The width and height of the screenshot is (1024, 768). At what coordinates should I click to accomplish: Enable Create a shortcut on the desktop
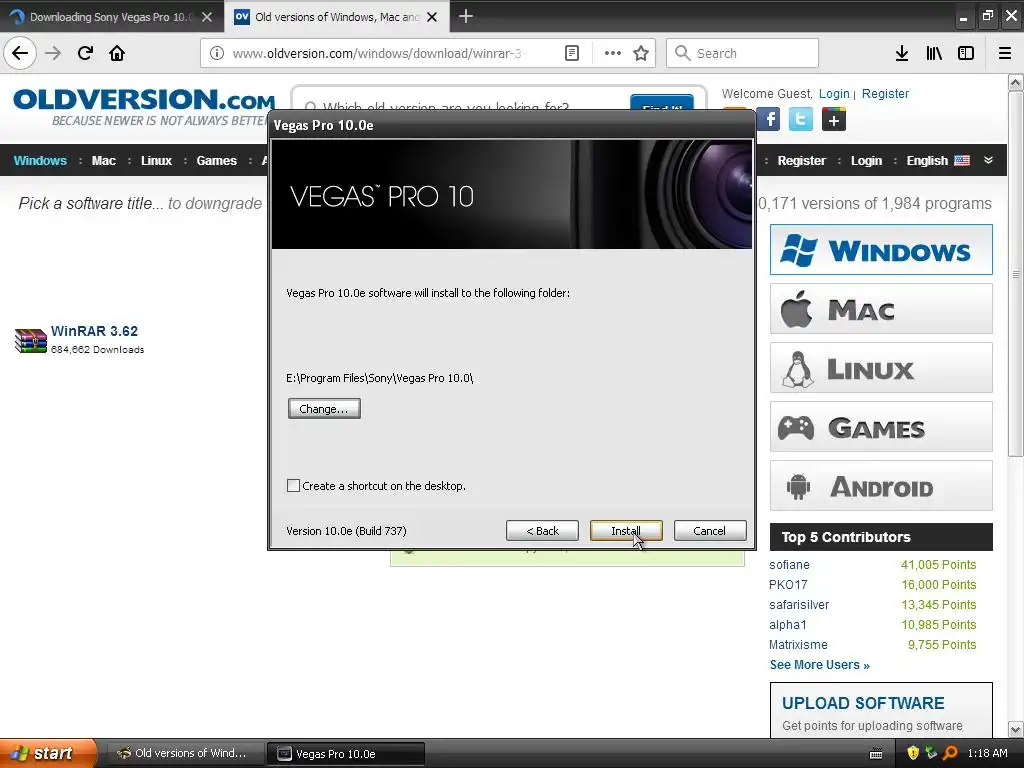click(x=293, y=486)
